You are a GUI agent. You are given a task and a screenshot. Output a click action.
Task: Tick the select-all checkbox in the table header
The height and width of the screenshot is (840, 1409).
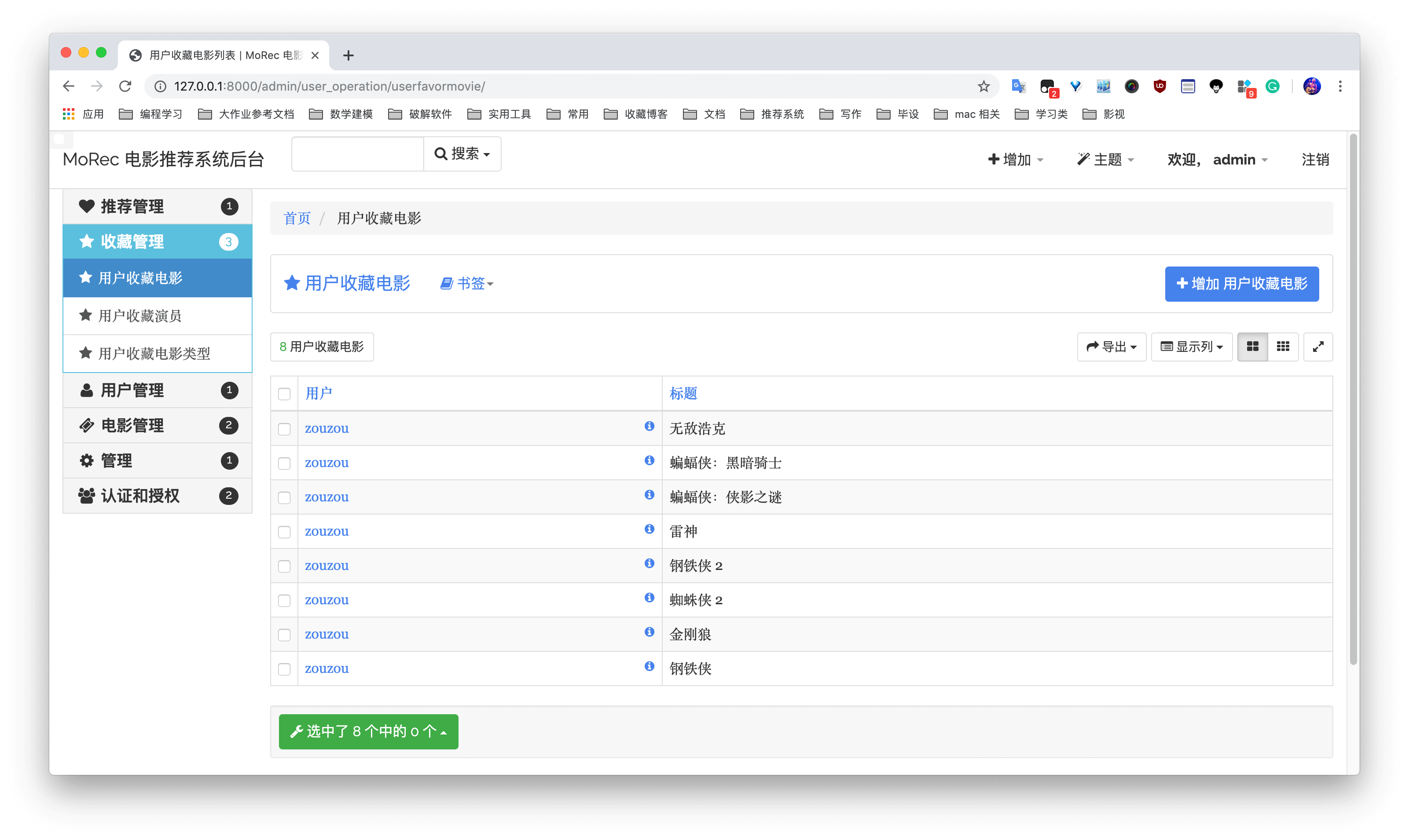284,394
